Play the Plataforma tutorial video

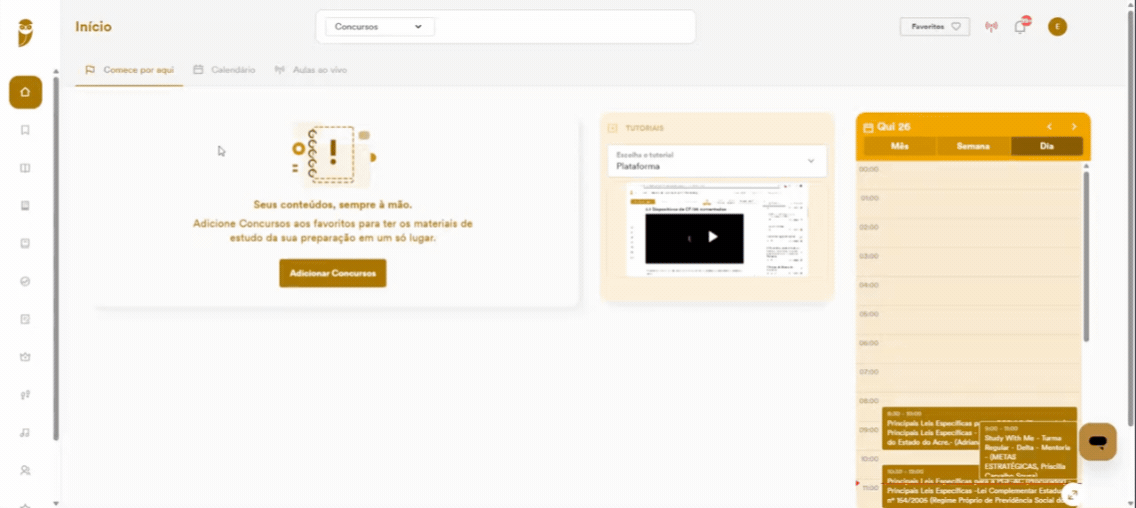[x=712, y=236]
